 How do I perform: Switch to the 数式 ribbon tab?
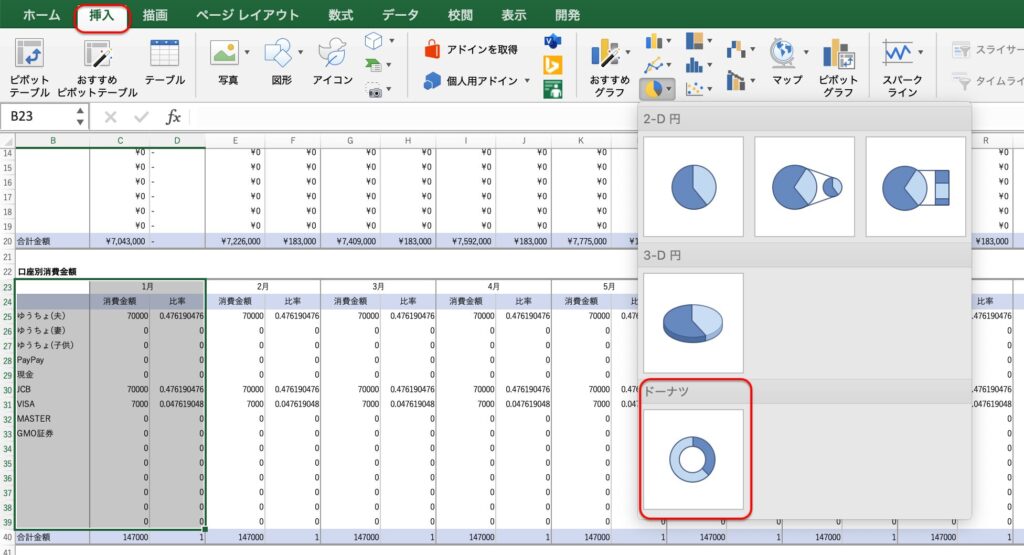coord(341,15)
